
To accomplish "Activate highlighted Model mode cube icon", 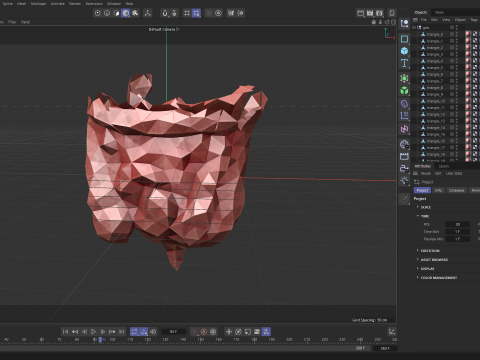I will (126, 13).
